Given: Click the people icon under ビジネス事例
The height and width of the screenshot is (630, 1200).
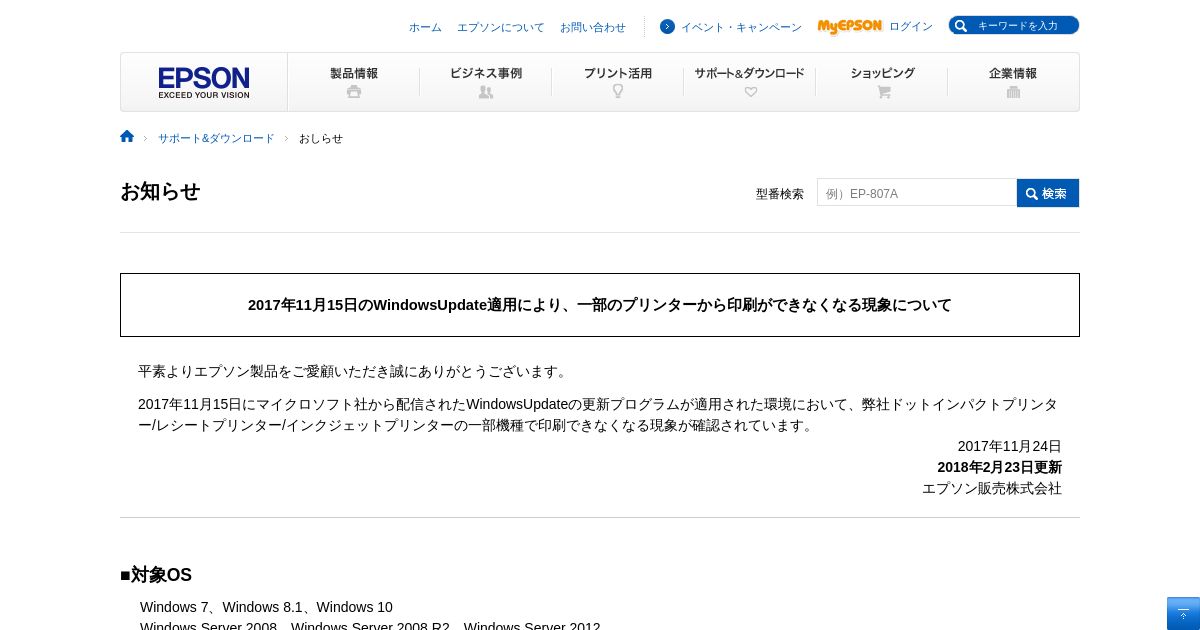Looking at the screenshot, I should click(x=486, y=92).
